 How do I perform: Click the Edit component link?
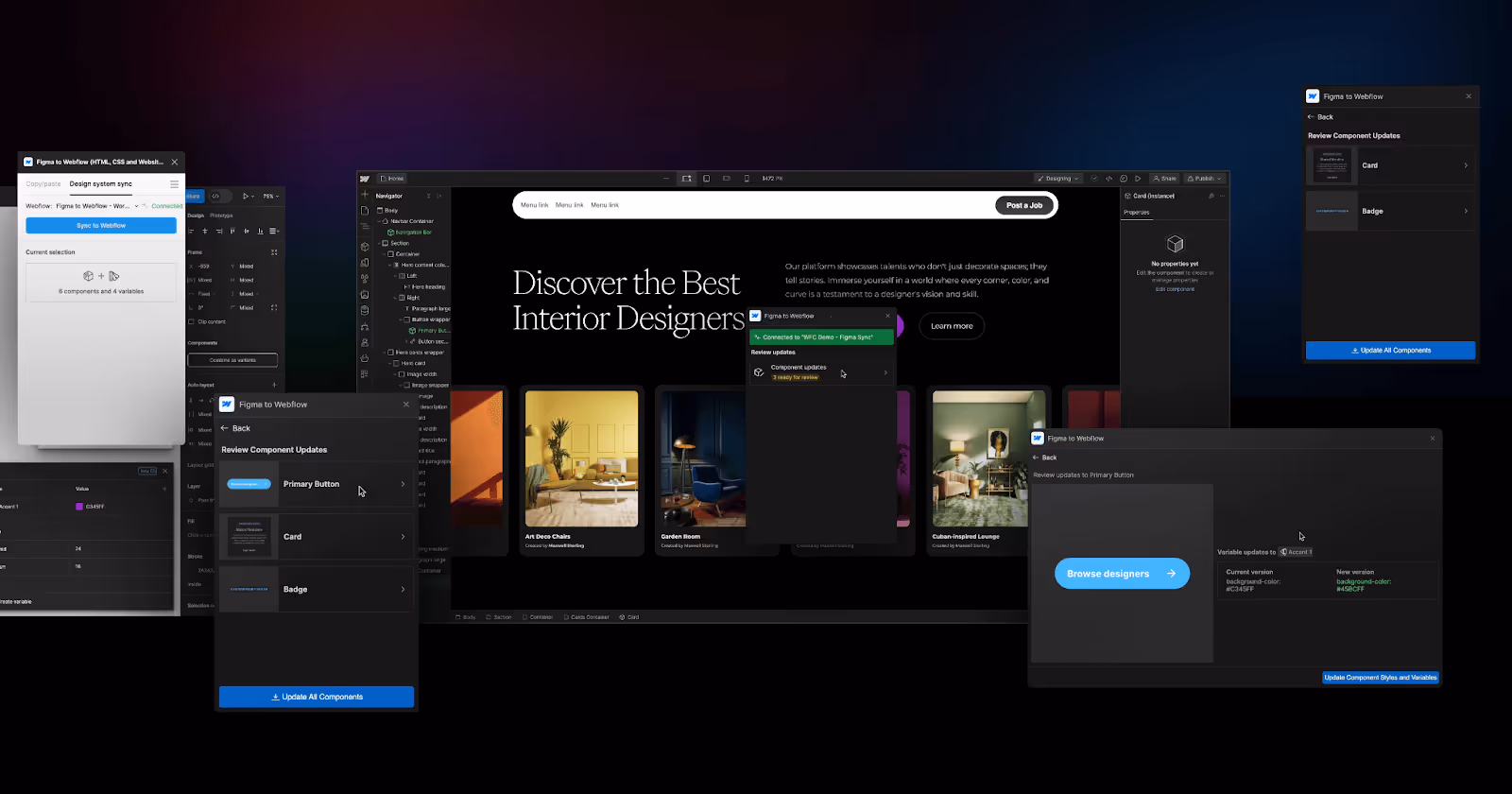tap(1175, 289)
